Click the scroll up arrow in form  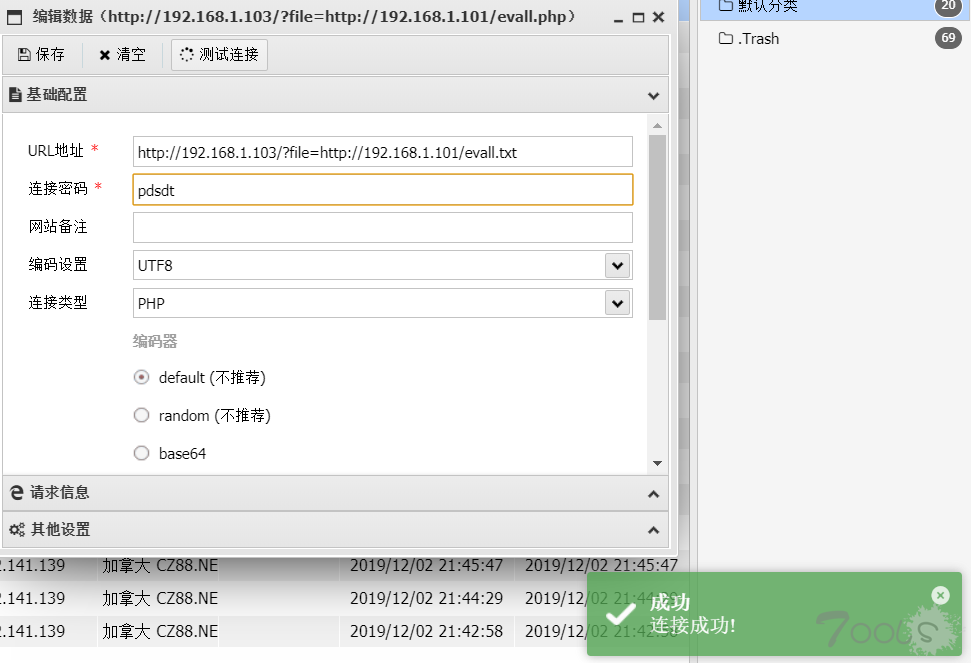[658, 126]
